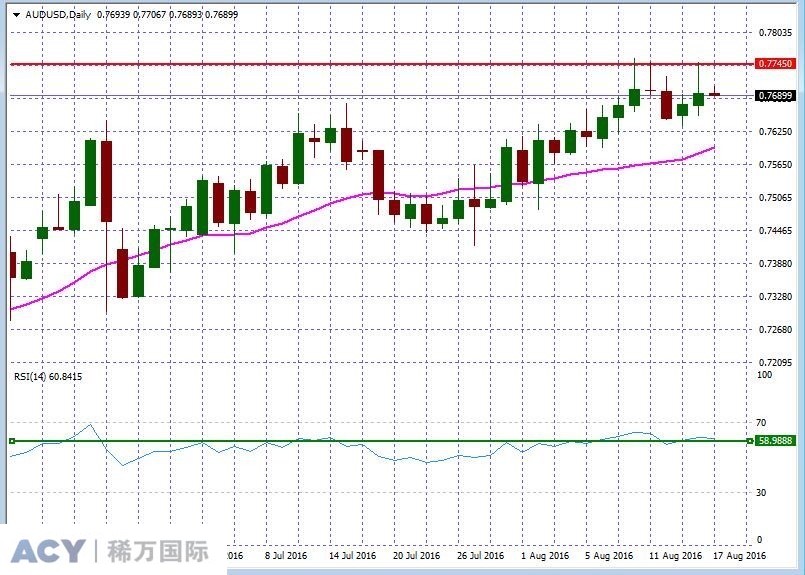The height and width of the screenshot is (575, 805).
Task: Click the 5 Aug 2016 date label
Action: (x=609, y=555)
